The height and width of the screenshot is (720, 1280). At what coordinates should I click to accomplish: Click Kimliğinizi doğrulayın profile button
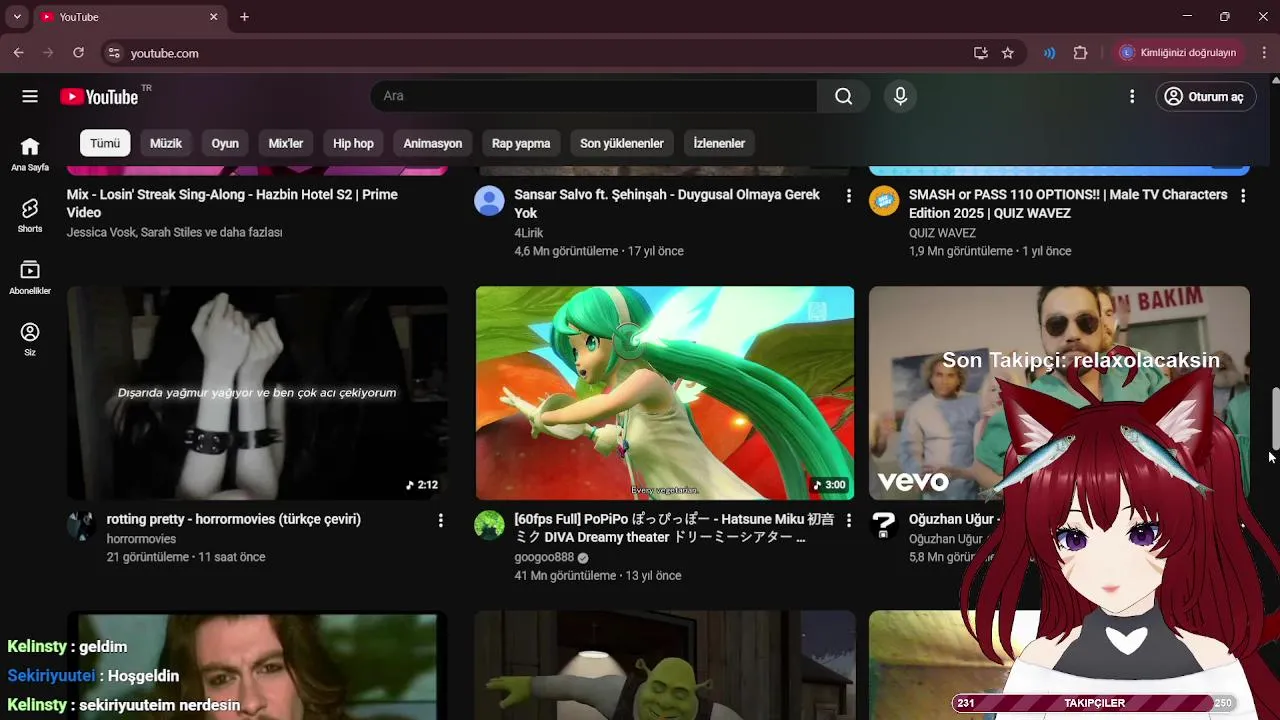1178,53
